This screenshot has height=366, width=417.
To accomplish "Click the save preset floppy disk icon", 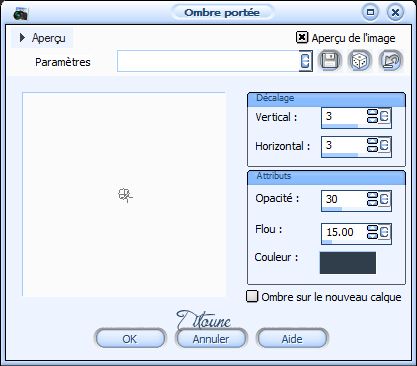I will pyautogui.click(x=330, y=61).
